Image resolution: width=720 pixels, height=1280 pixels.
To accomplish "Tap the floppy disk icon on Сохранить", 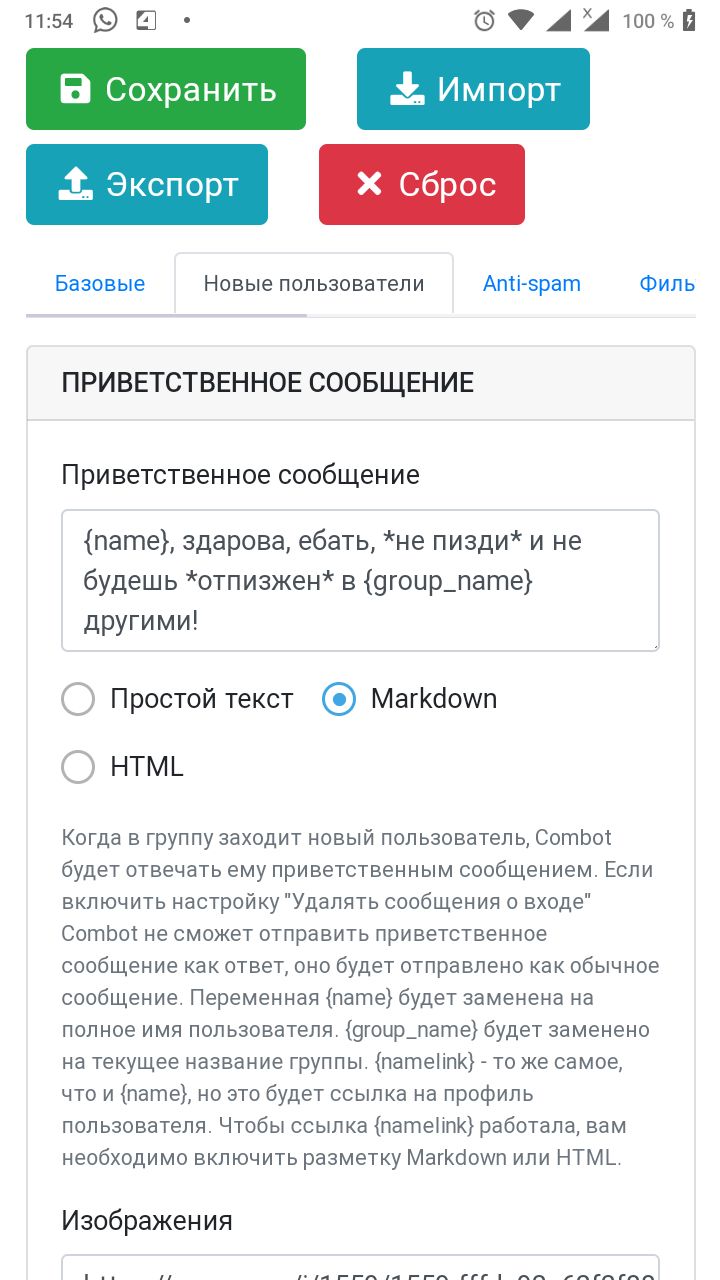I will [x=75, y=89].
